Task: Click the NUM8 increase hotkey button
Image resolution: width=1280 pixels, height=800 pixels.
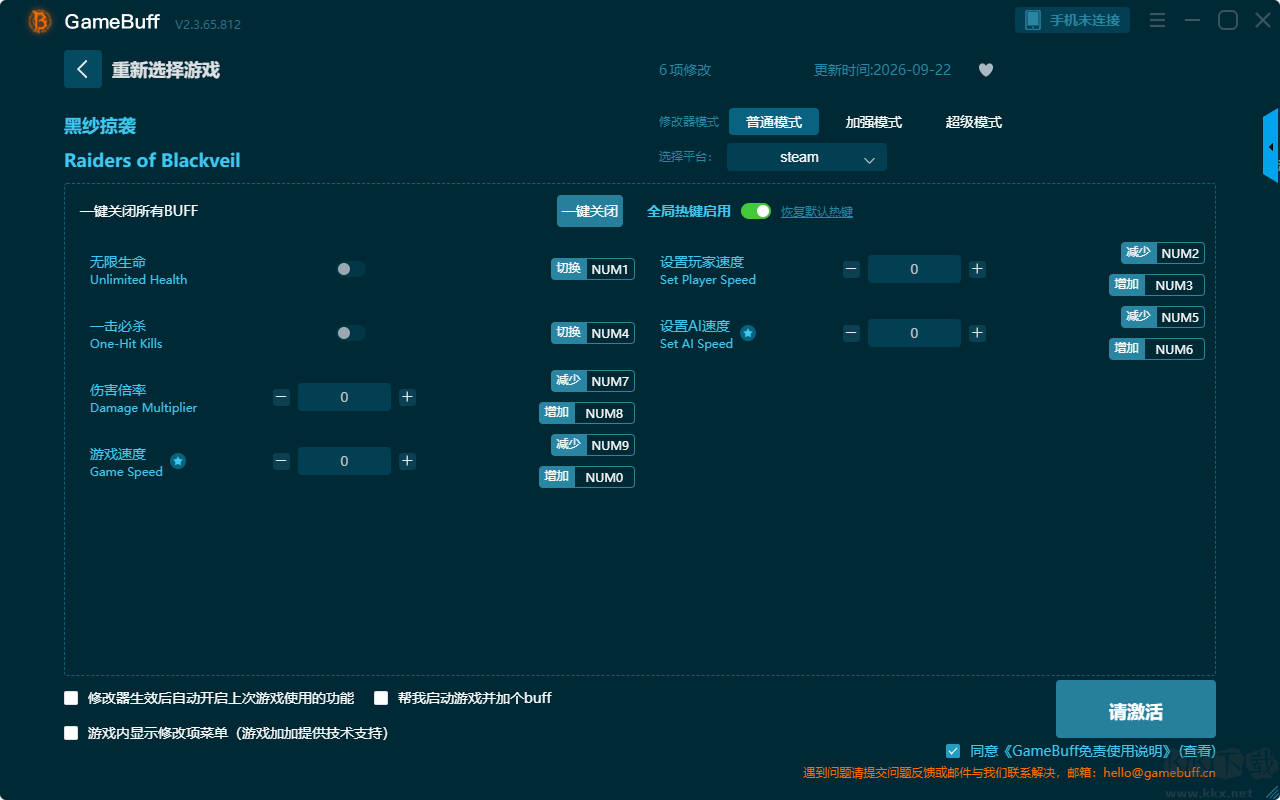Action: pos(587,413)
